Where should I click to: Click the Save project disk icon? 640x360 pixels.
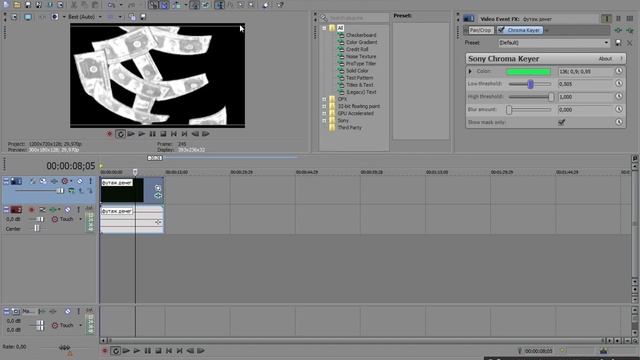(x=28, y=5)
